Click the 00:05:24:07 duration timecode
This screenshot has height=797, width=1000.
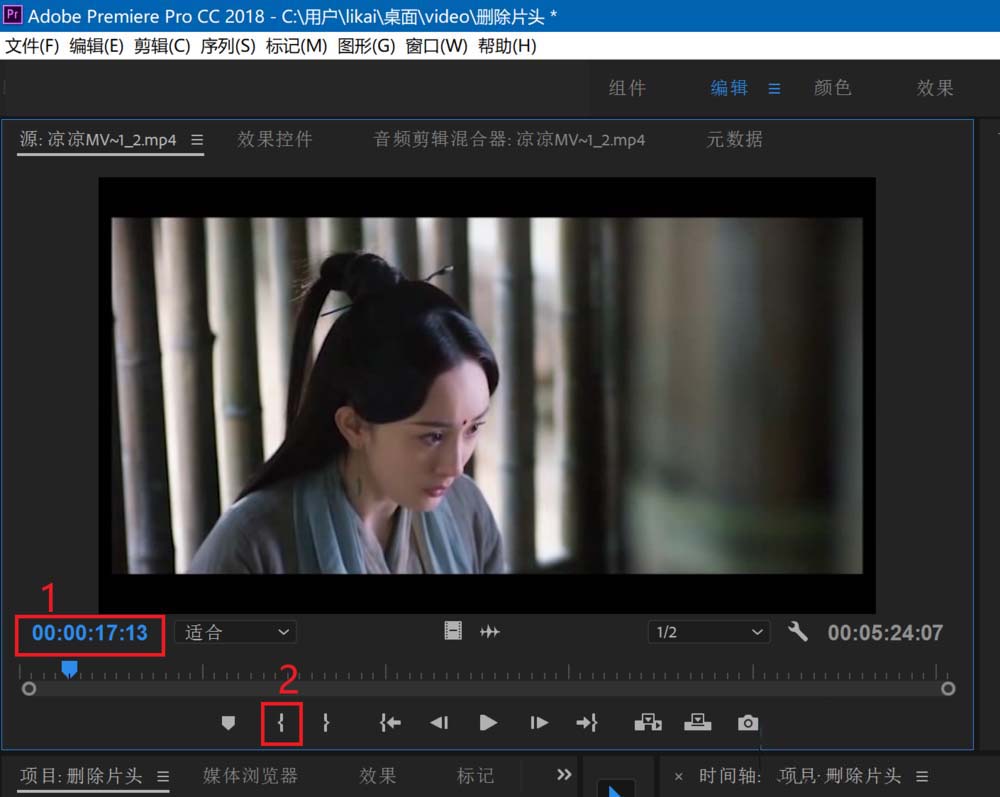pyautogui.click(x=885, y=633)
